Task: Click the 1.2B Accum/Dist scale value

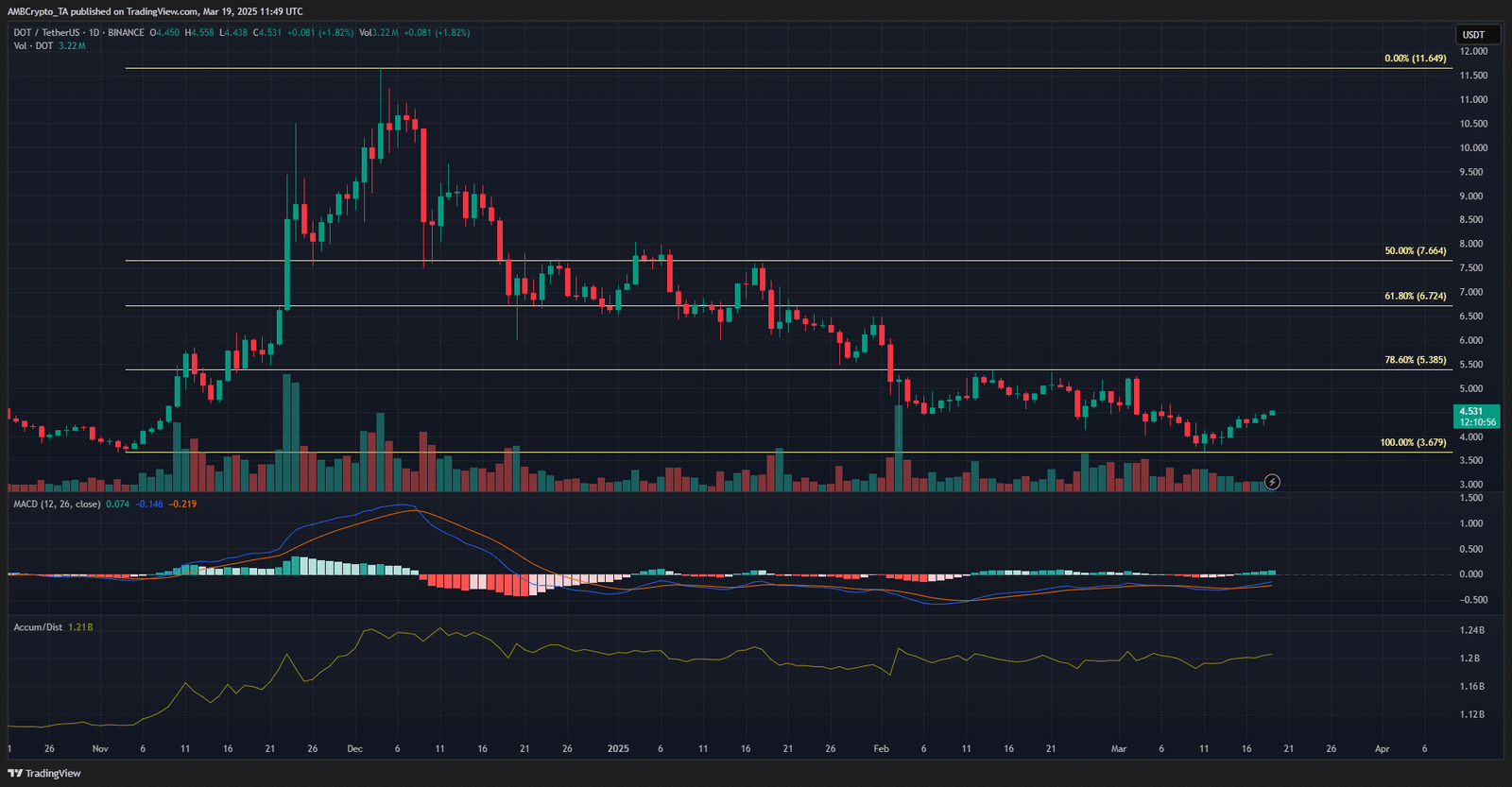Action: click(1469, 659)
